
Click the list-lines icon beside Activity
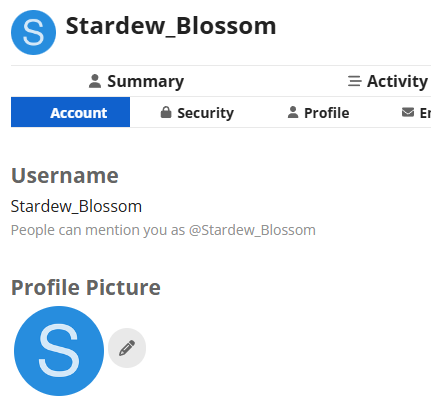click(355, 81)
